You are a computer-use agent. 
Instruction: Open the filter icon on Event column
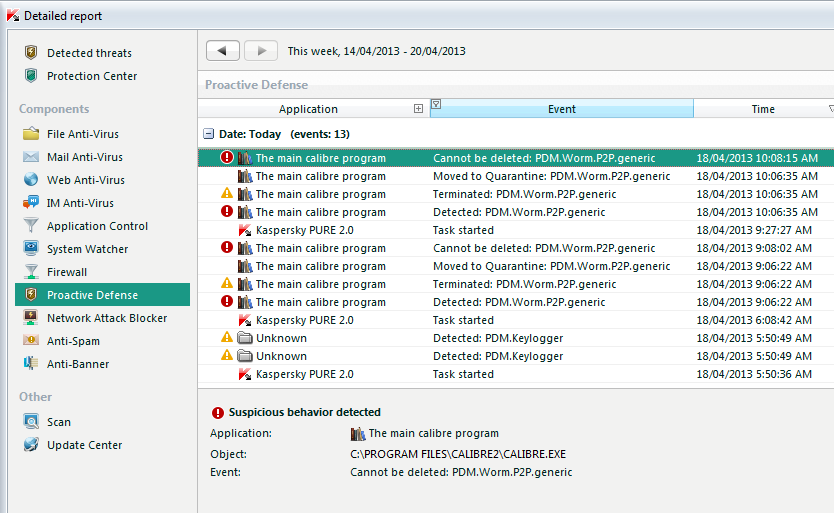[436, 104]
